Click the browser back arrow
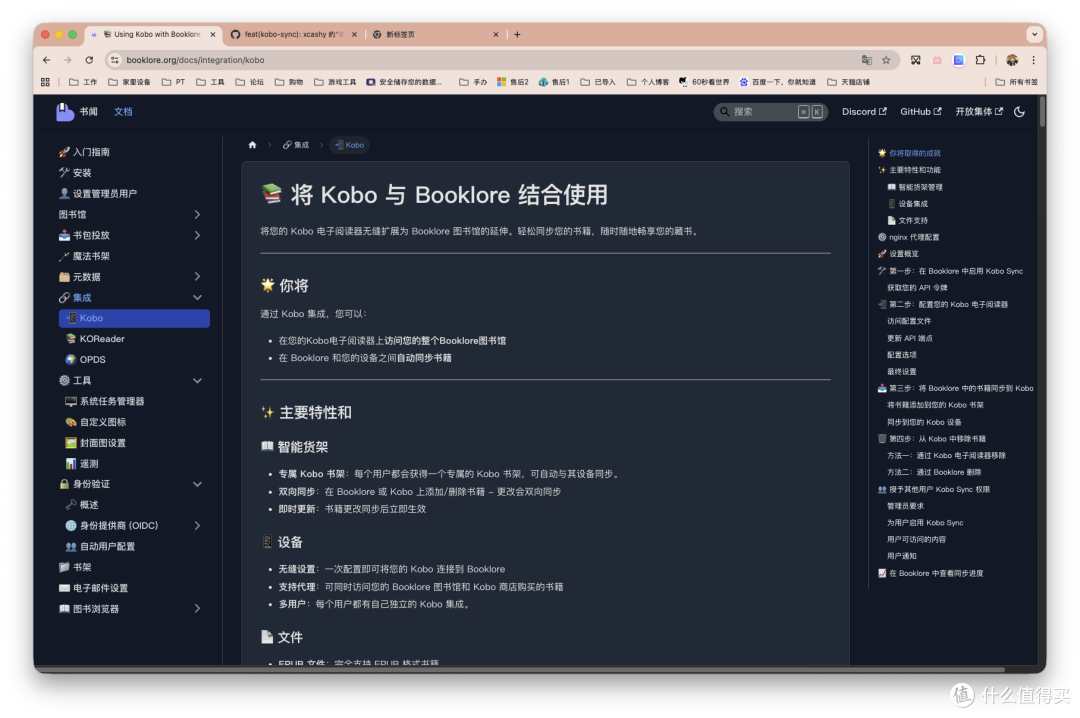Viewport: 1080px width, 718px height. [46, 60]
